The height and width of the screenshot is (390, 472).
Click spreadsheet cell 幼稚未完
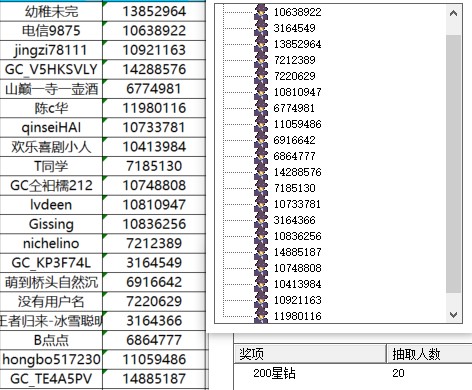(51, 12)
